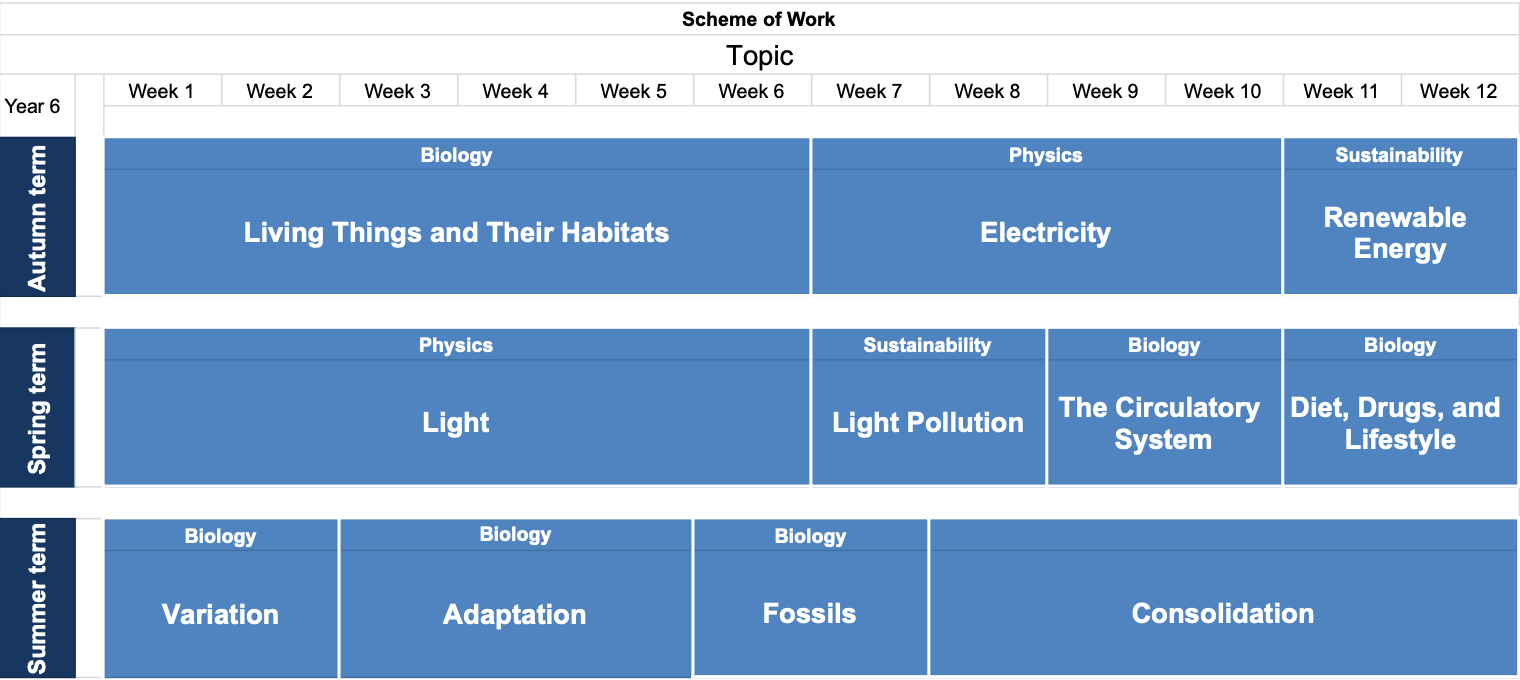Click the Summer term row label
The image size is (1520, 680).
tap(37, 598)
